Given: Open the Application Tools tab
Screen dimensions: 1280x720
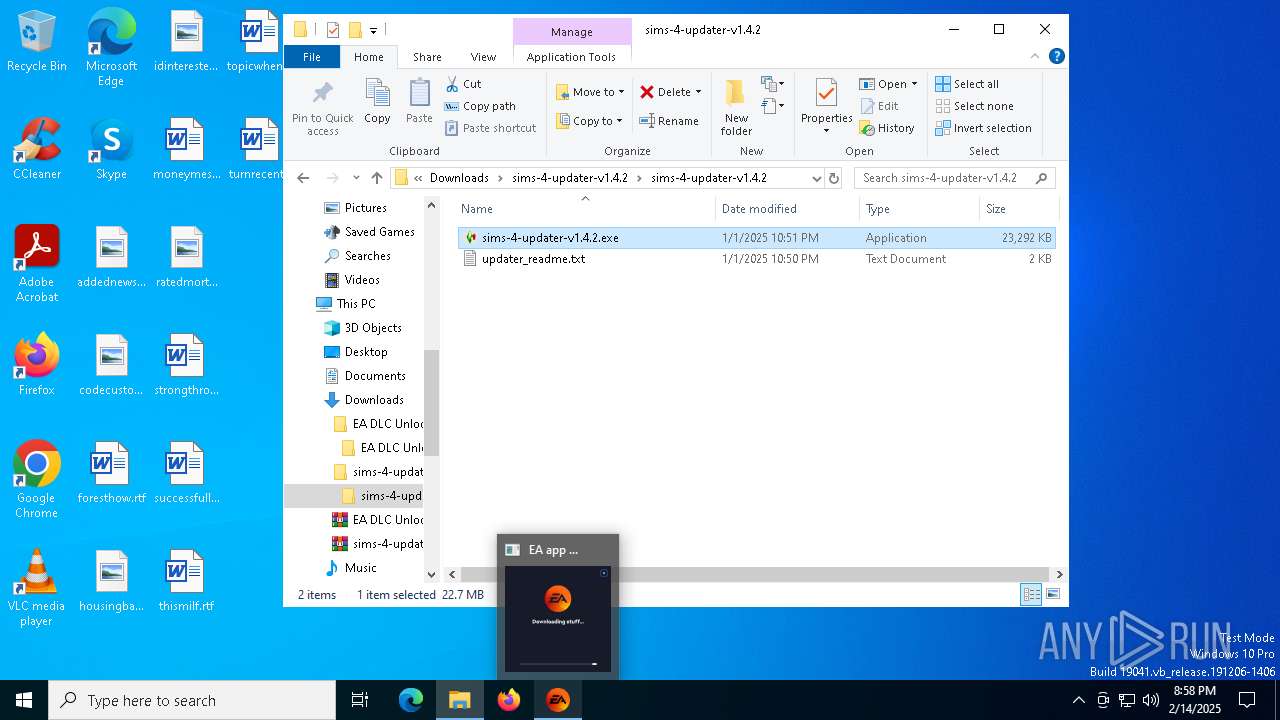Looking at the screenshot, I should click(x=571, y=57).
